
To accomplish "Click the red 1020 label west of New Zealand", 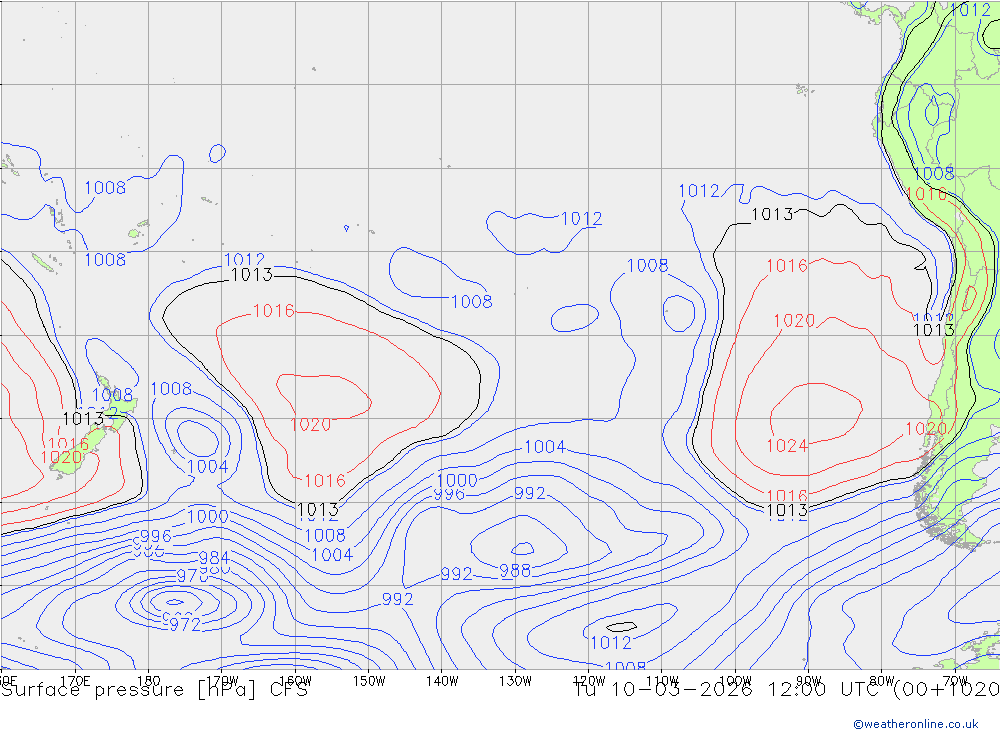I will click(x=61, y=457).
